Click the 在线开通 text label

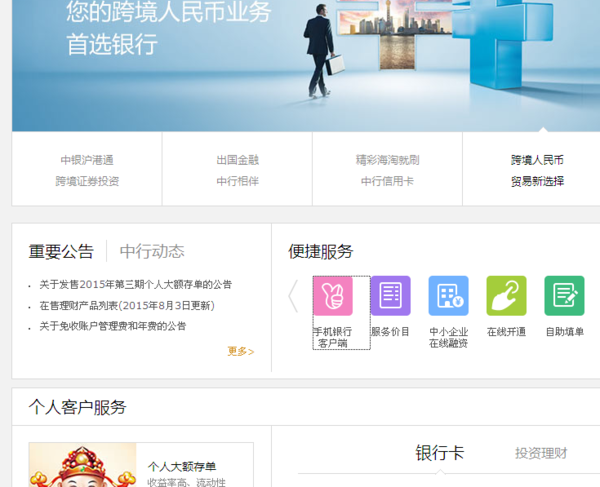click(x=506, y=332)
